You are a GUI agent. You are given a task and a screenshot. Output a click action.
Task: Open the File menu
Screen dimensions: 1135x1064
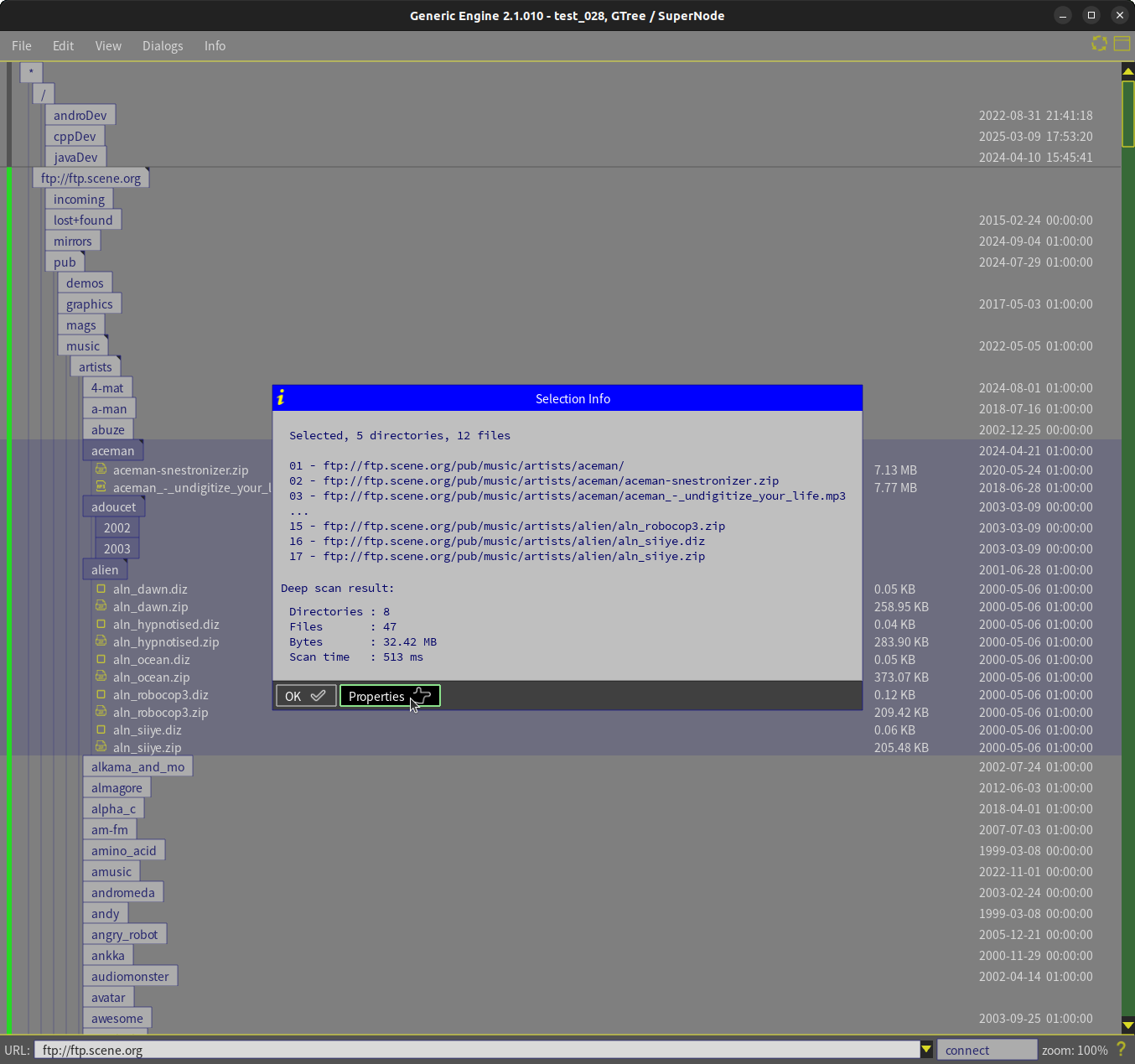pos(22,46)
